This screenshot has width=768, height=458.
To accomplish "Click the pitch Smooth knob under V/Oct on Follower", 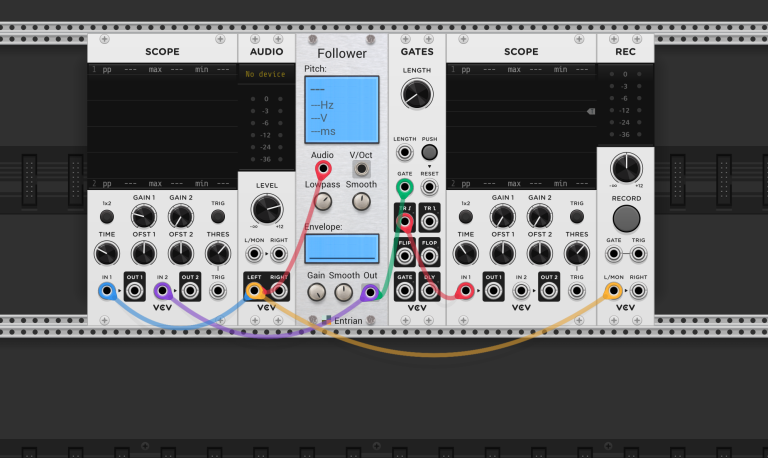I will pos(361,202).
